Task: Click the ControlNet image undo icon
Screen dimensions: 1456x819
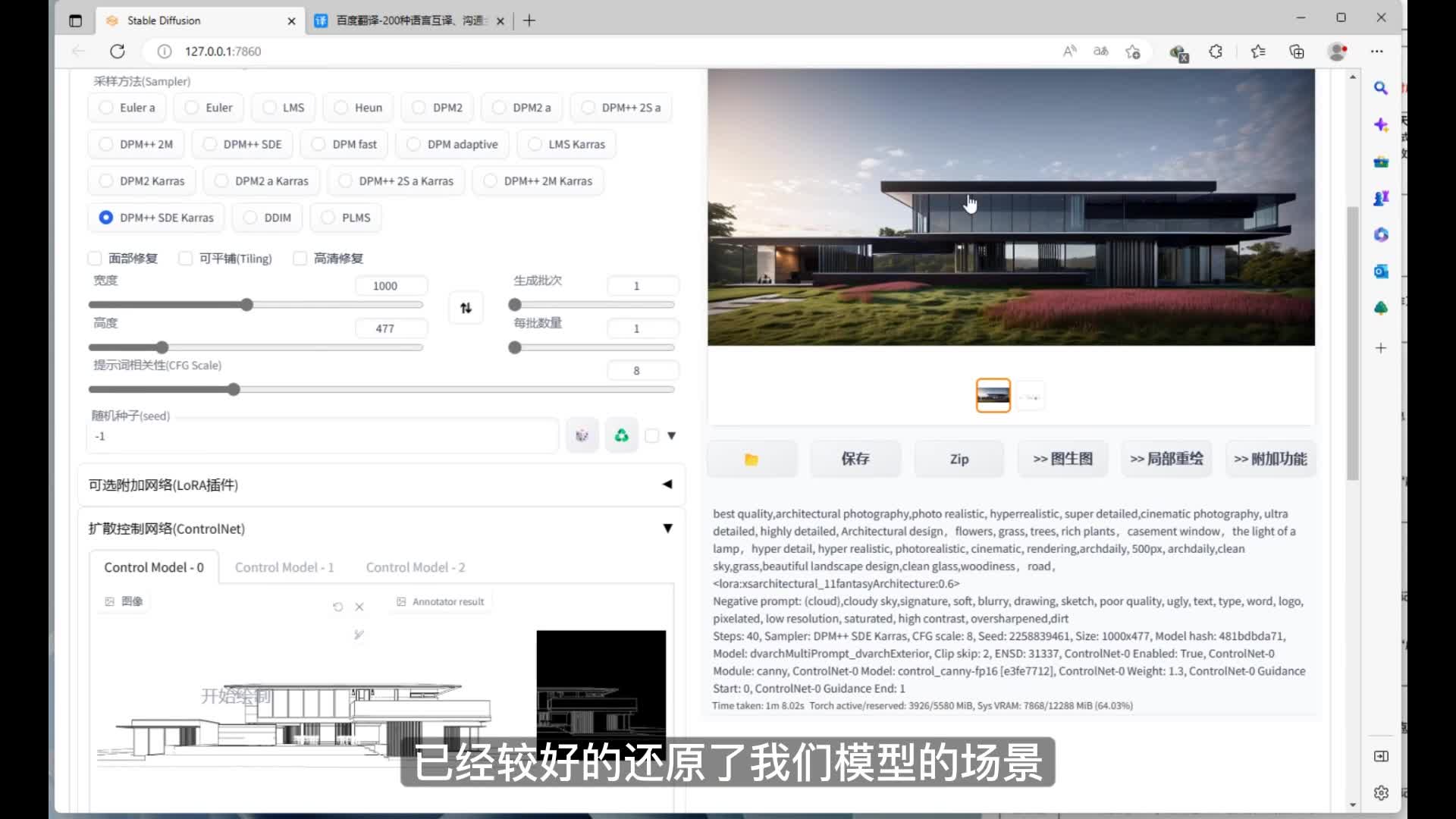Action: tap(337, 607)
